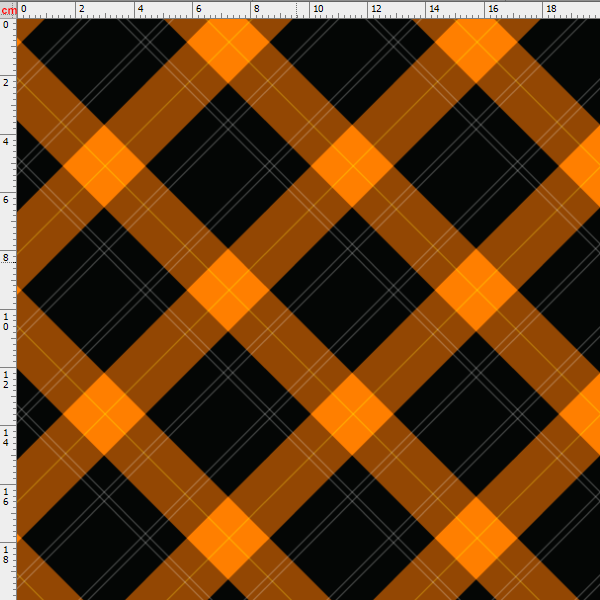Click the 10 mark on horizontal ruler
Image resolution: width=600 pixels, height=600 pixels.
[318, 8]
